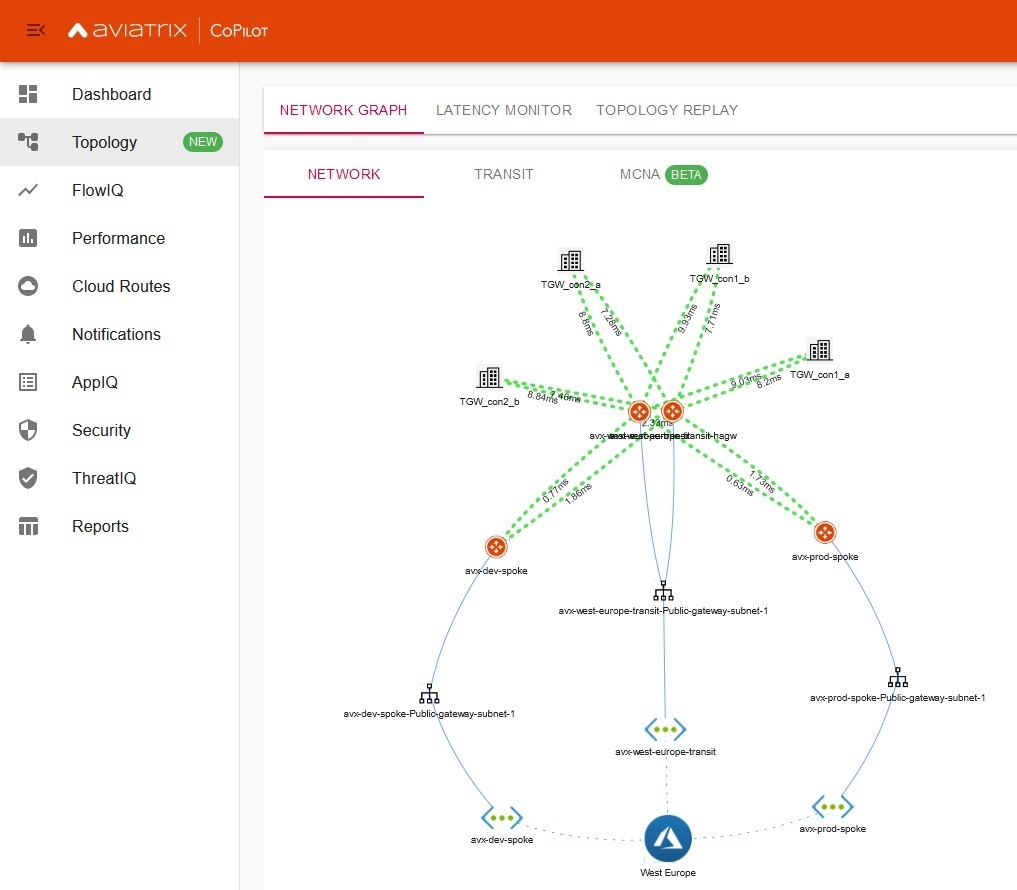Open ThreatIQ from the sidebar
This screenshot has width=1017, height=890.
tap(119, 478)
